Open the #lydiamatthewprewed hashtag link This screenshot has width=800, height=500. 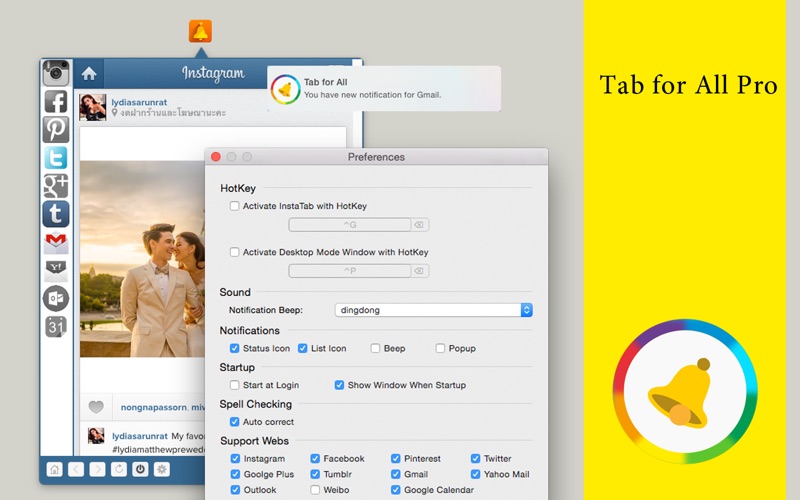coord(158,449)
